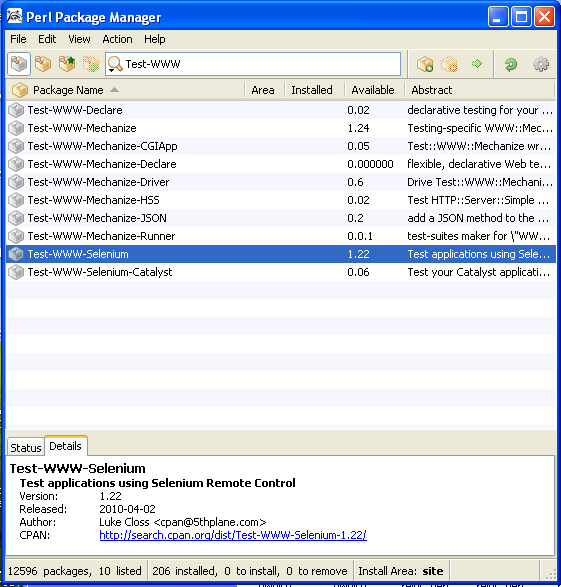Open the Action menu
561x587 pixels.
pyautogui.click(x=117, y=39)
